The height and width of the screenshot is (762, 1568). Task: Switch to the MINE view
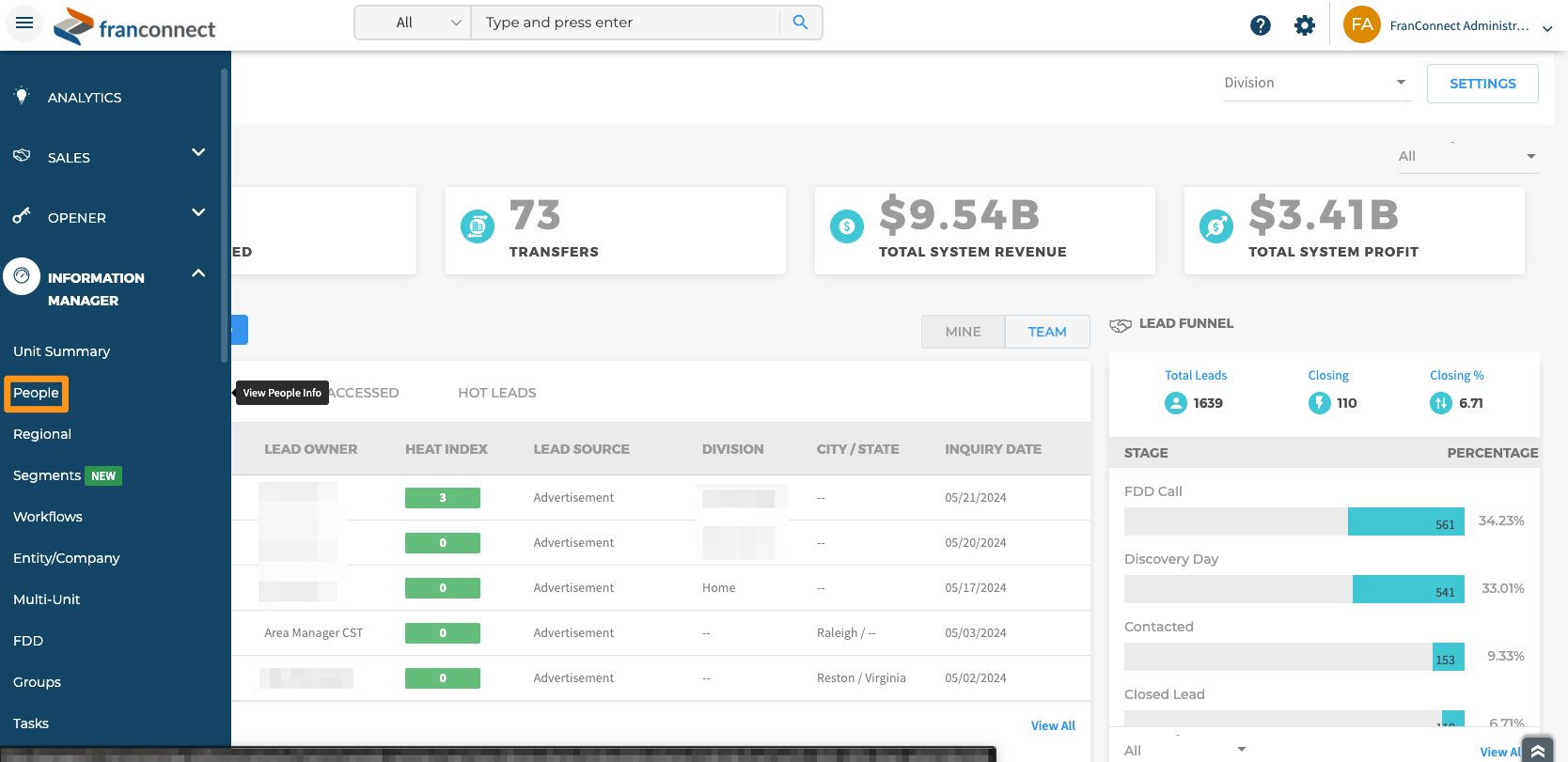point(963,332)
